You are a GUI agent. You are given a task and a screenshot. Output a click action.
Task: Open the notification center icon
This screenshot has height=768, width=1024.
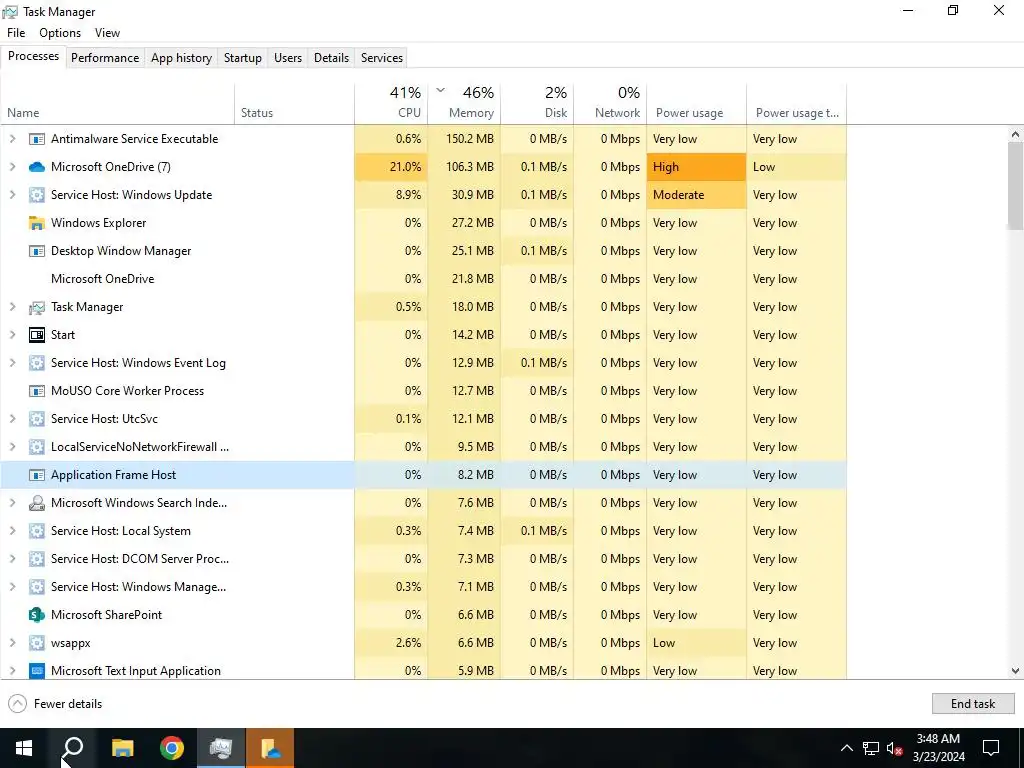[991, 748]
